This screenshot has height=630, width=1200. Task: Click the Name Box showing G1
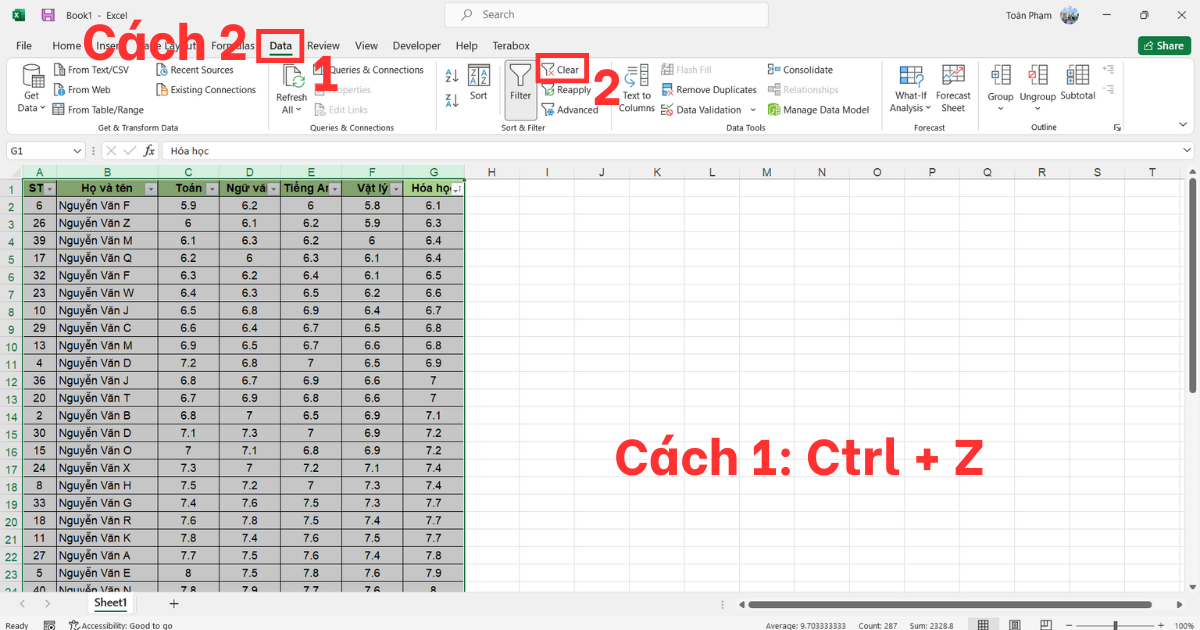[x=38, y=151]
